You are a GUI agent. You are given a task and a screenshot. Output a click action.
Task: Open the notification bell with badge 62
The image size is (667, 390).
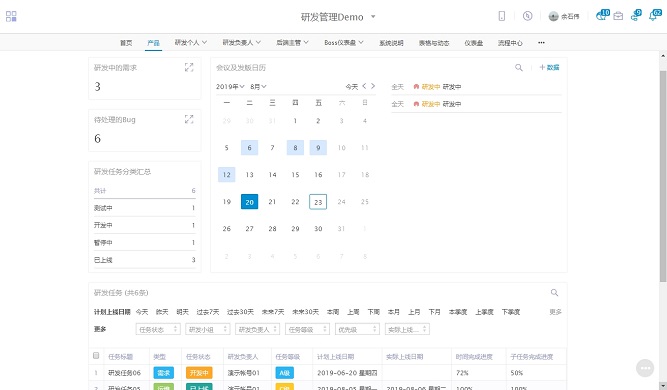pyautogui.click(x=654, y=16)
